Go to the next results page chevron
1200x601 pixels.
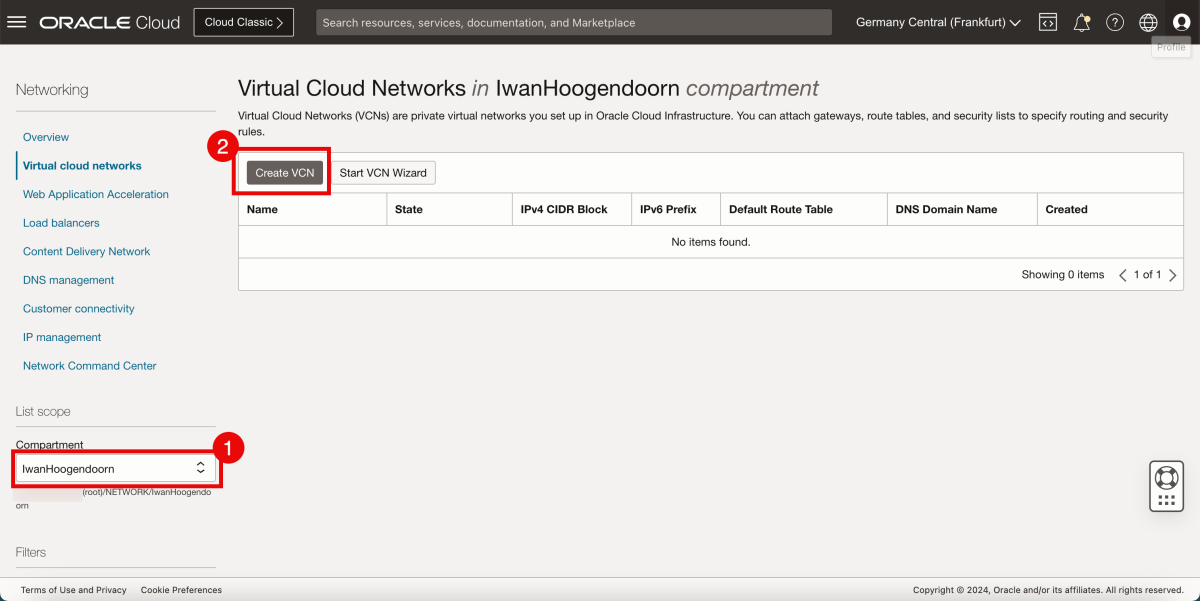click(x=1172, y=274)
